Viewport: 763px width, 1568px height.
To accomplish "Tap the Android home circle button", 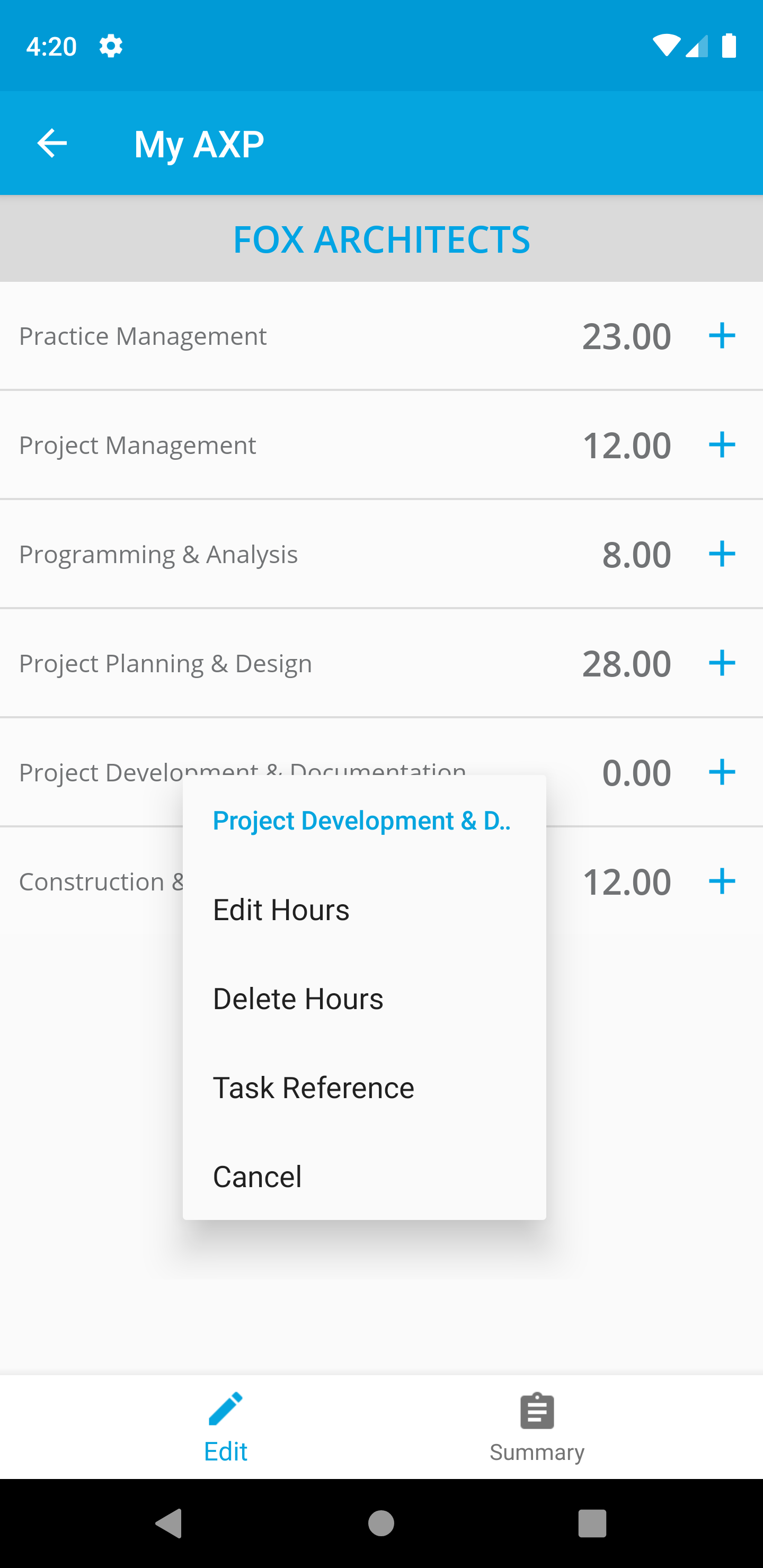I will tap(381, 1524).
